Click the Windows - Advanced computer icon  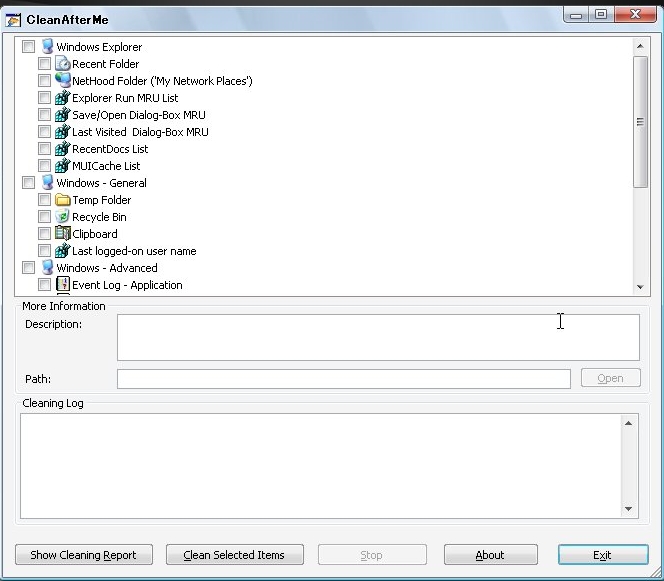pos(47,268)
